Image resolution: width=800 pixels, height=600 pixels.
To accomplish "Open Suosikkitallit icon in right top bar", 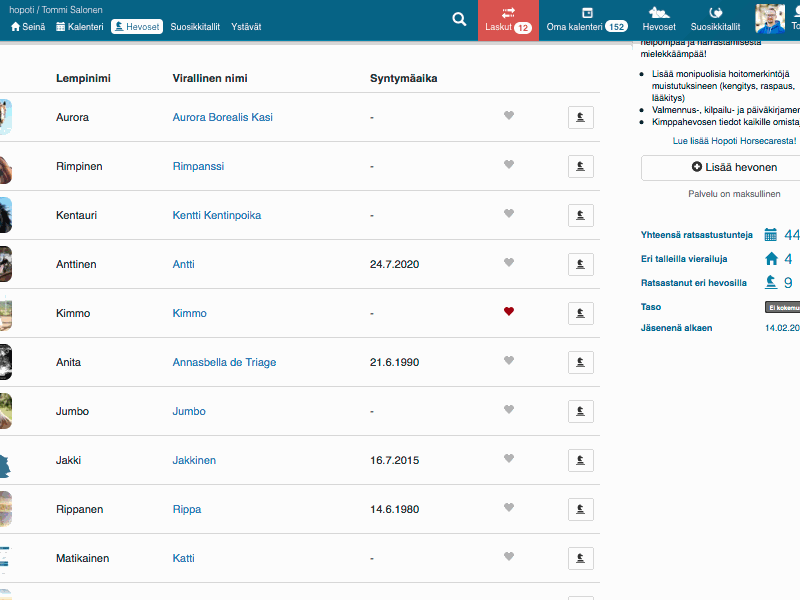I will coord(715,20).
